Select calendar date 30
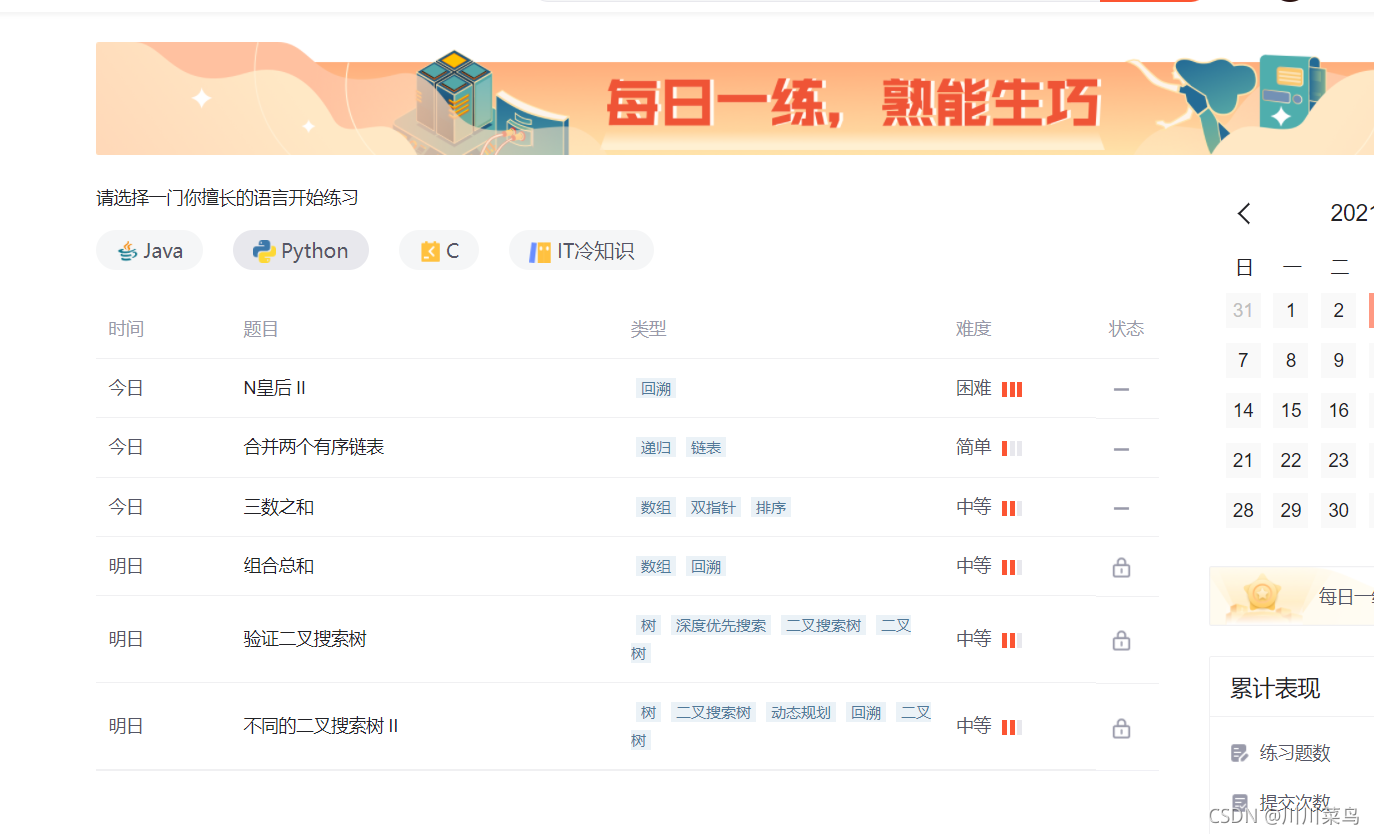1374x834 pixels. pos(1339,510)
